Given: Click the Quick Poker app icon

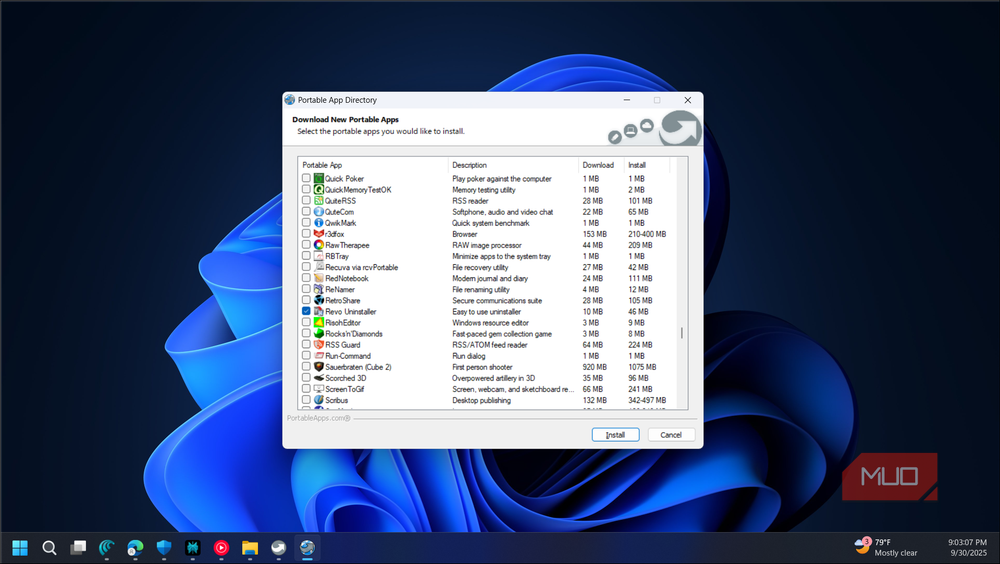Looking at the screenshot, I should pyautogui.click(x=318, y=179).
